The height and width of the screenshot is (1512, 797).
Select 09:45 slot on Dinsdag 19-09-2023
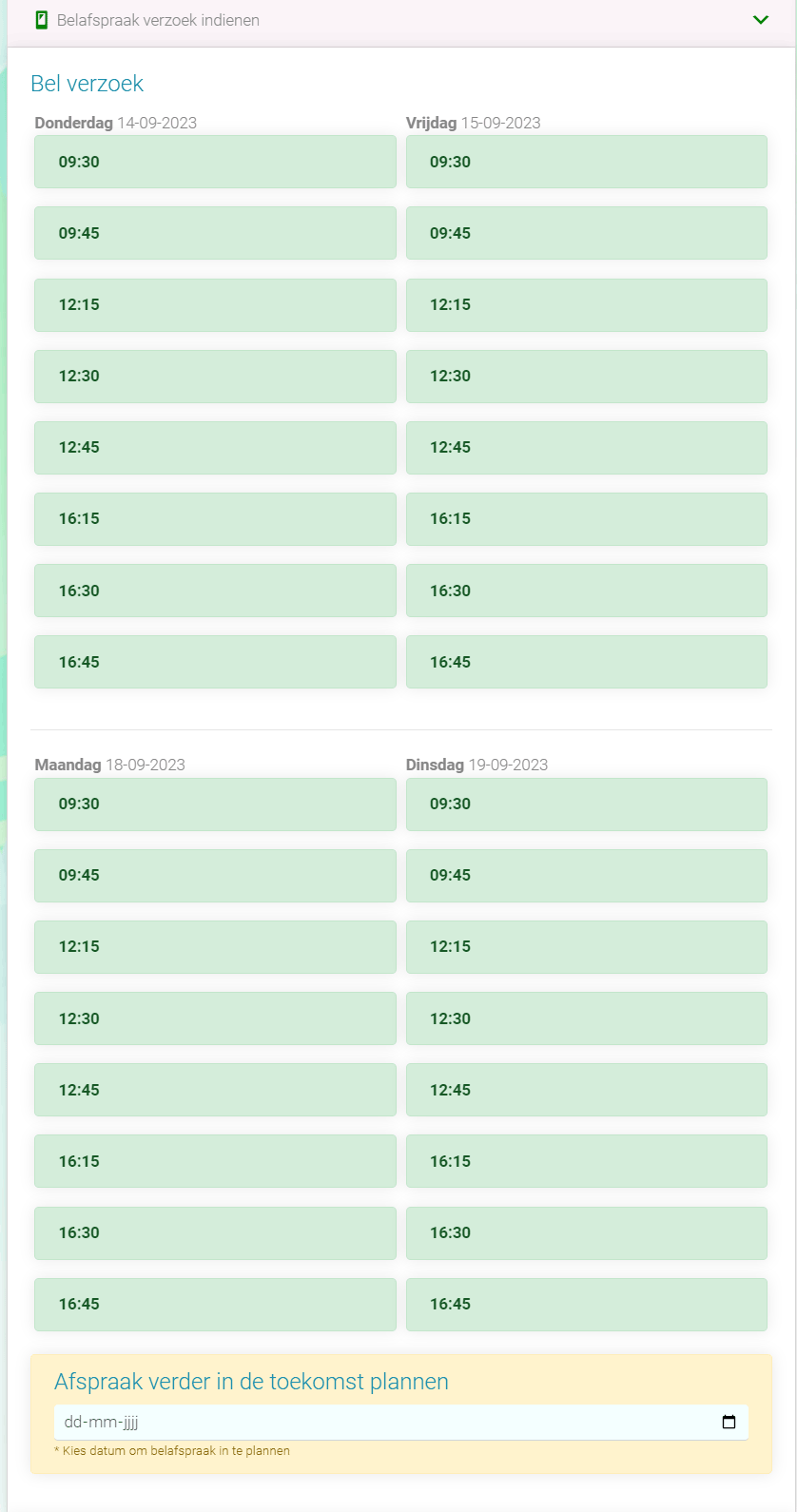(x=586, y=876)
